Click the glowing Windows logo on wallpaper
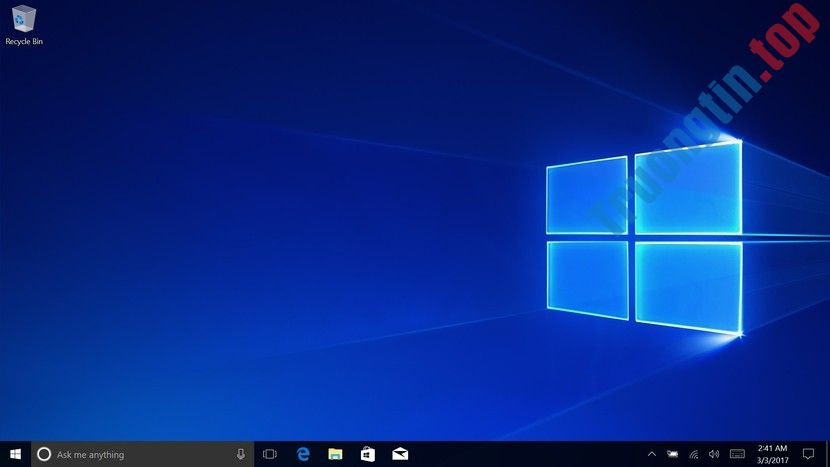Screen dimensions: 830x467 [x=644, y=237]
